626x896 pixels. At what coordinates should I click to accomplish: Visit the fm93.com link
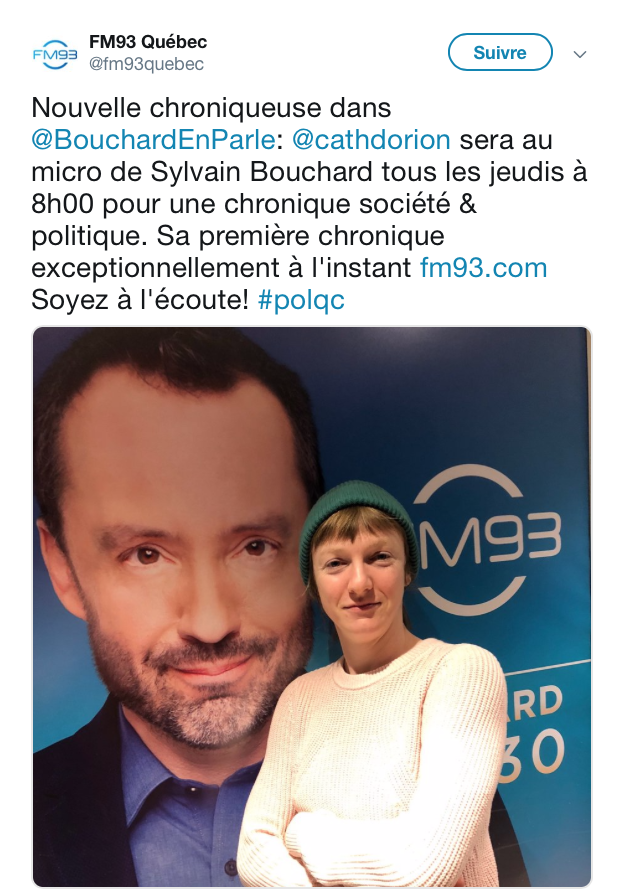click(x=483, y=267)
